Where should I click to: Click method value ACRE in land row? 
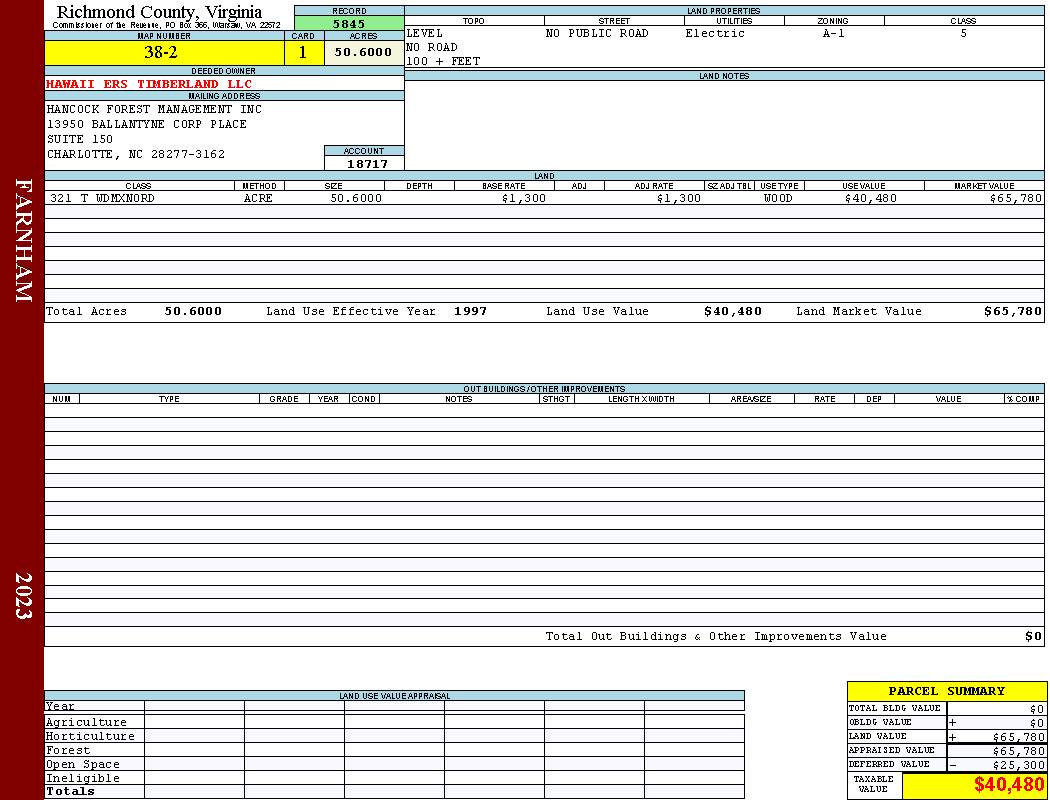258,198
